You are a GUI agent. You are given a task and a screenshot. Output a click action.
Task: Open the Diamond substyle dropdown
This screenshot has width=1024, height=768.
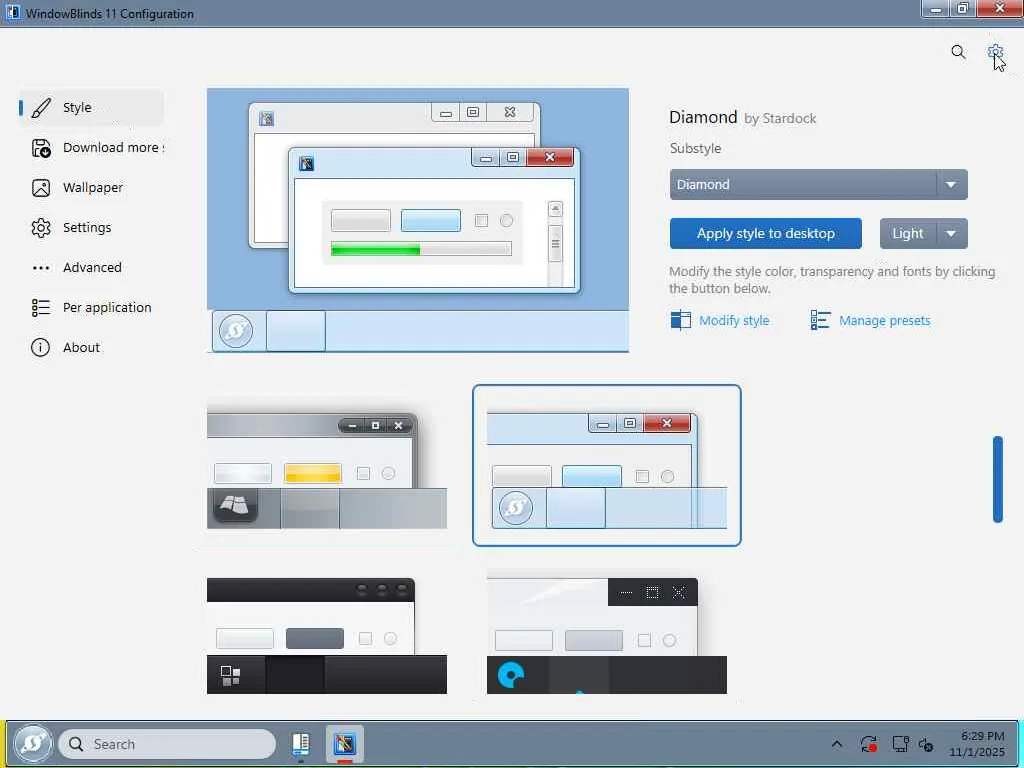click(818, 185)
